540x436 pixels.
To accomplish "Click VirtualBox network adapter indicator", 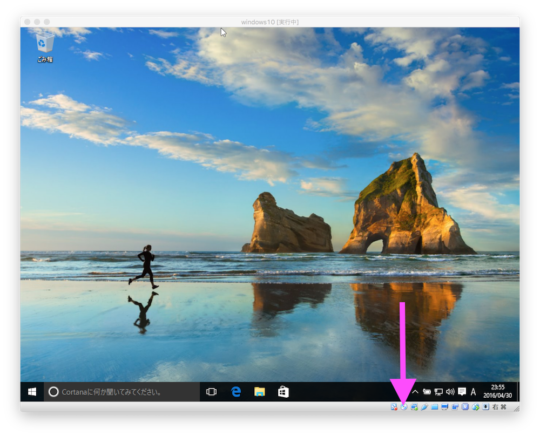I will (x=414, y=407).
